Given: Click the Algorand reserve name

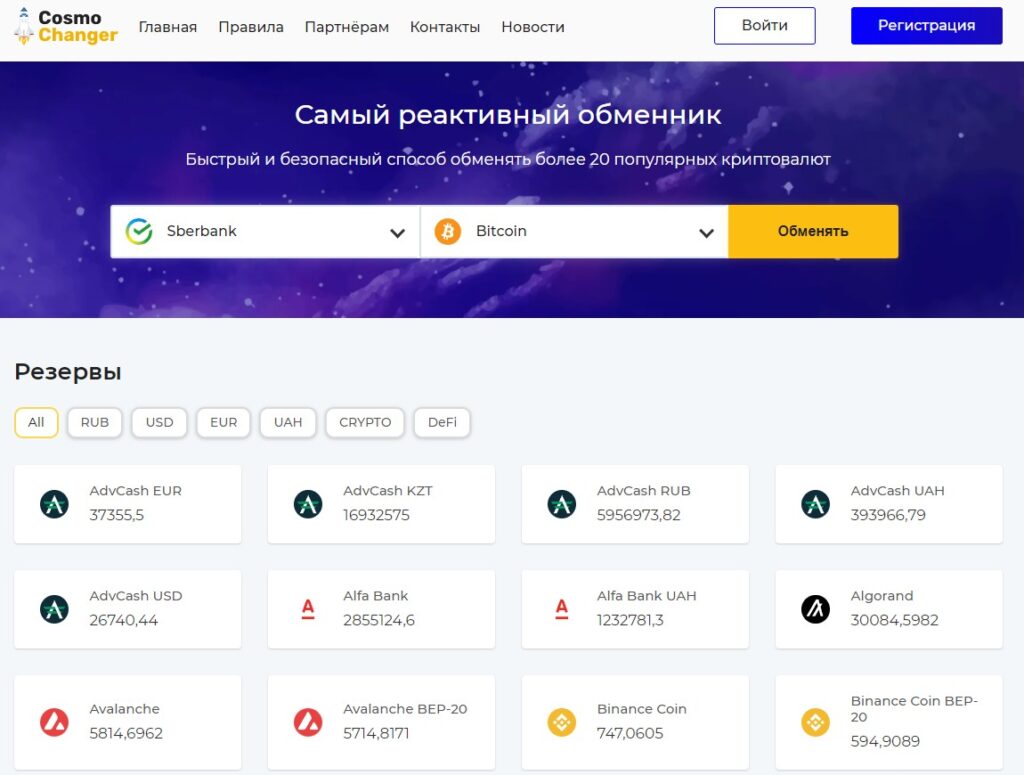Looking at the screenshot, I should click(x=882, y=596).
